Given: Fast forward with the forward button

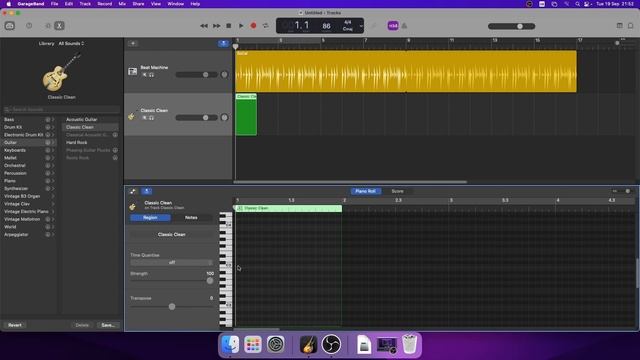Looking at the screenshot, I should click(216, 26).
